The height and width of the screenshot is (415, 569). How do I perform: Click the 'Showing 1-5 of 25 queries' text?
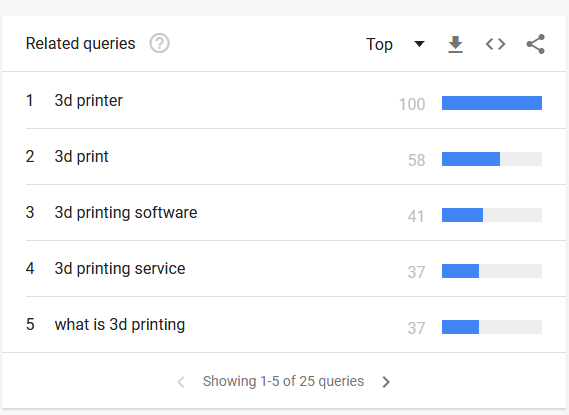point(283,381)
